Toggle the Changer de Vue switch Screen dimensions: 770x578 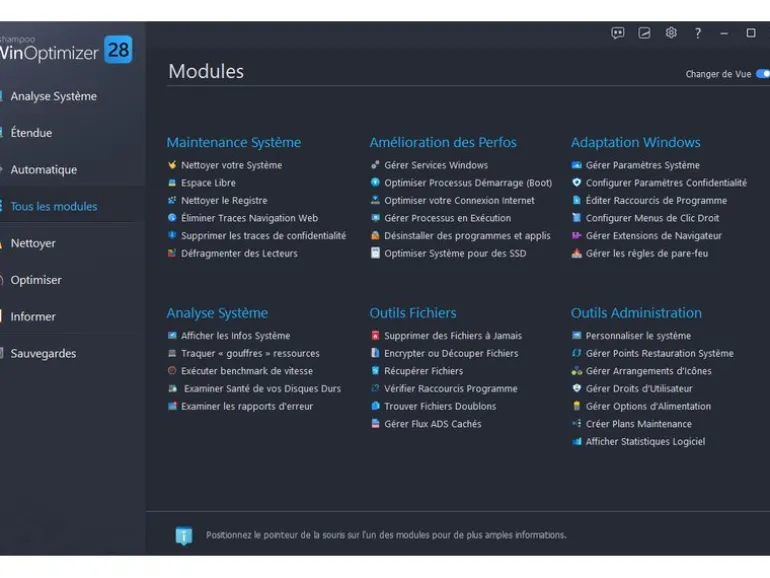[x=763, y=74]
